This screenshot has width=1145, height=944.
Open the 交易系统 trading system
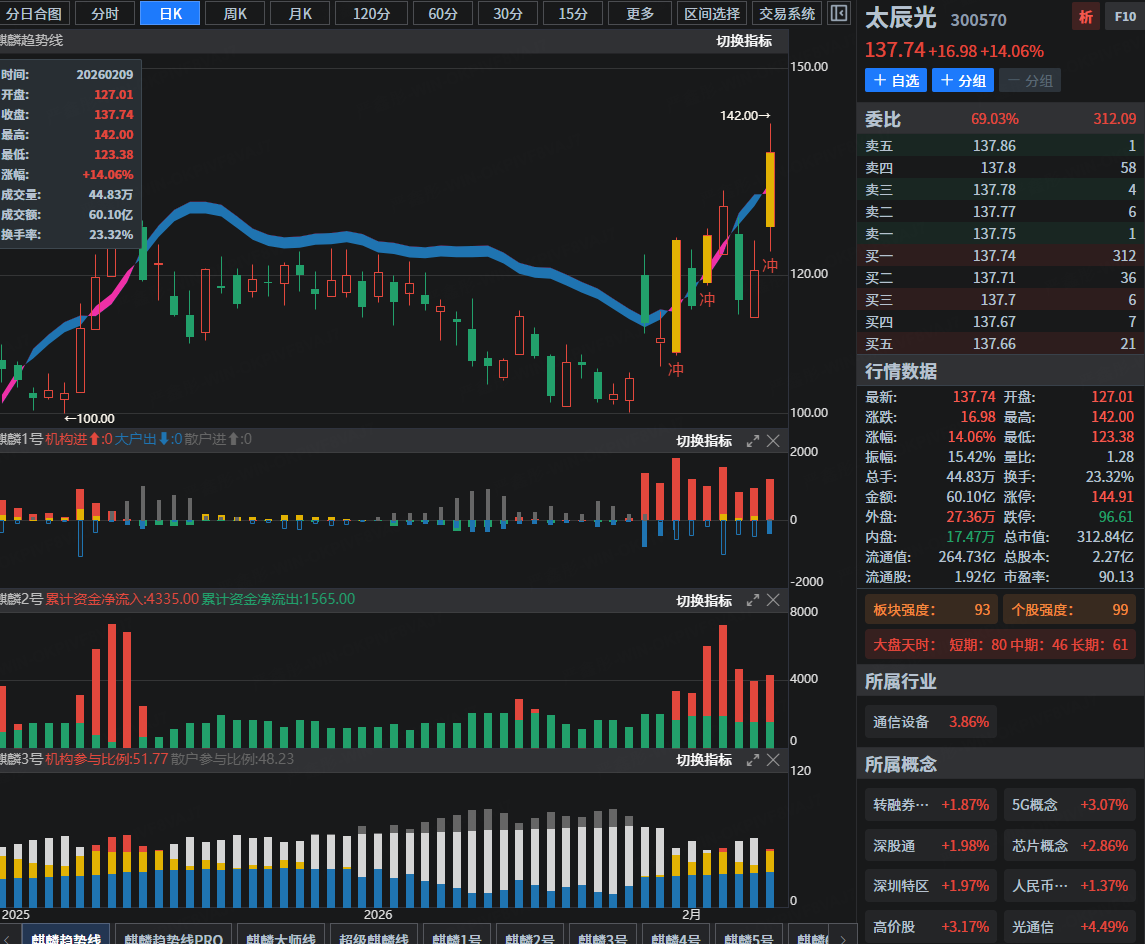click(786, 13)
